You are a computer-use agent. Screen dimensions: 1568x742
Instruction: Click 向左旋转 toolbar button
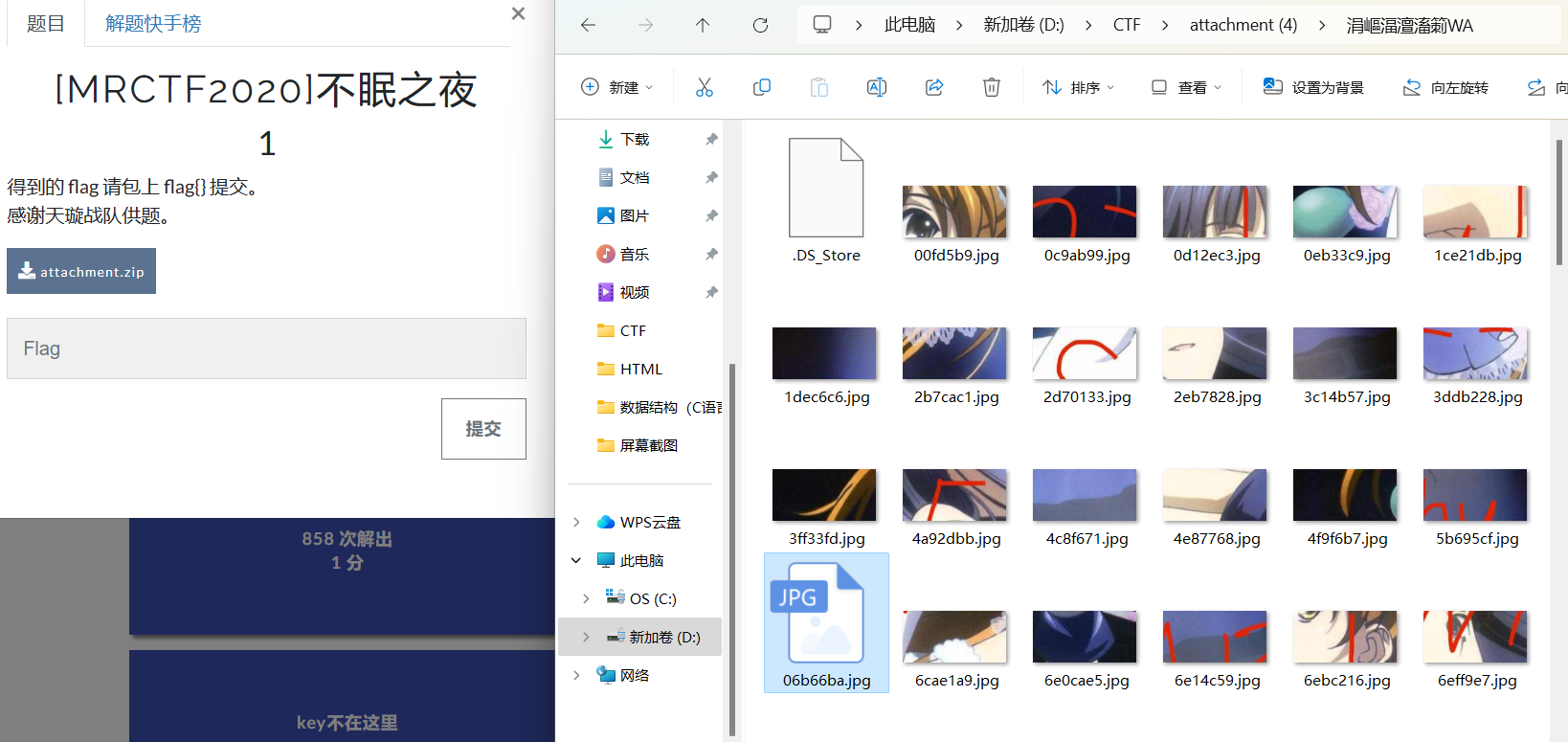pyautogui.click(x=1445, y=87)
